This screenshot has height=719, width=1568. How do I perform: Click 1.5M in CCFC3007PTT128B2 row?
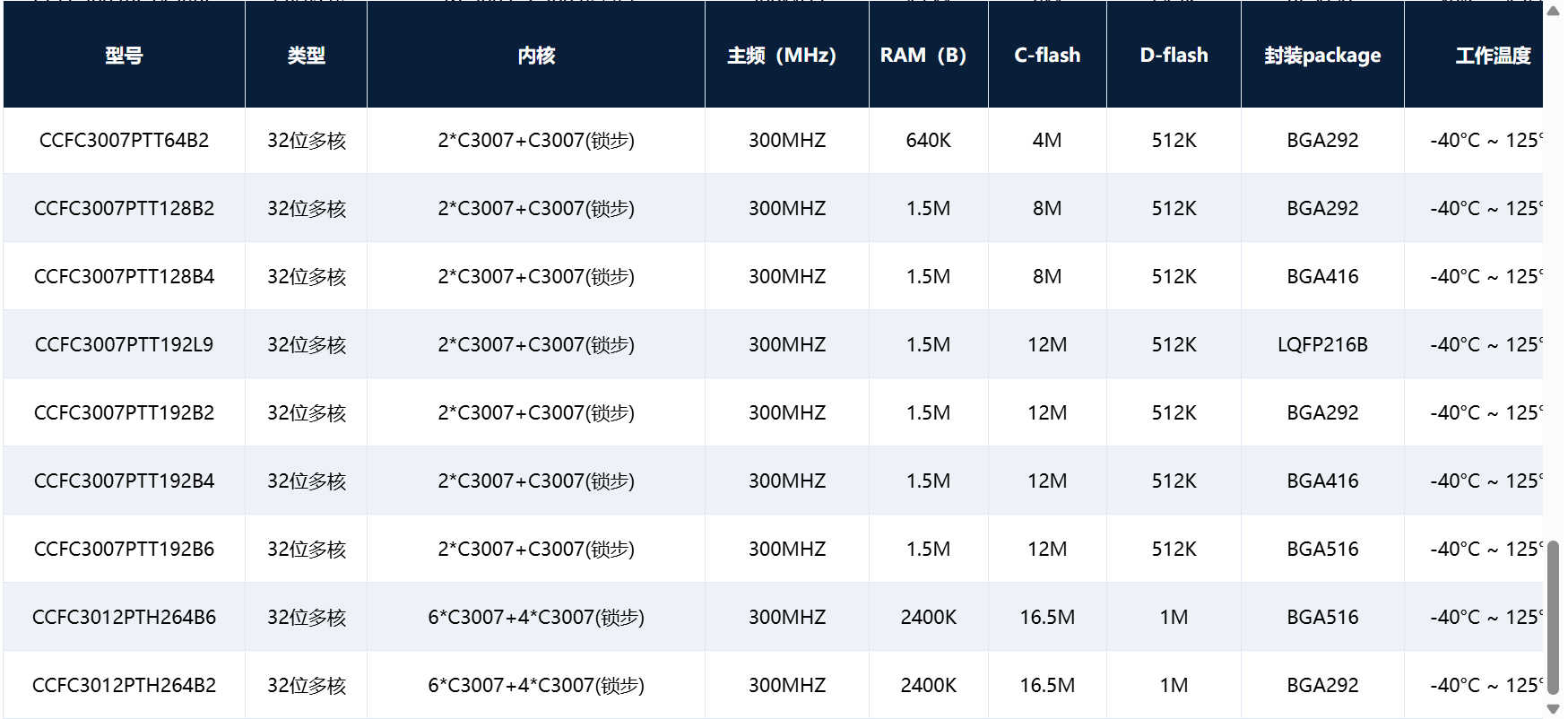tap(928, 209)
